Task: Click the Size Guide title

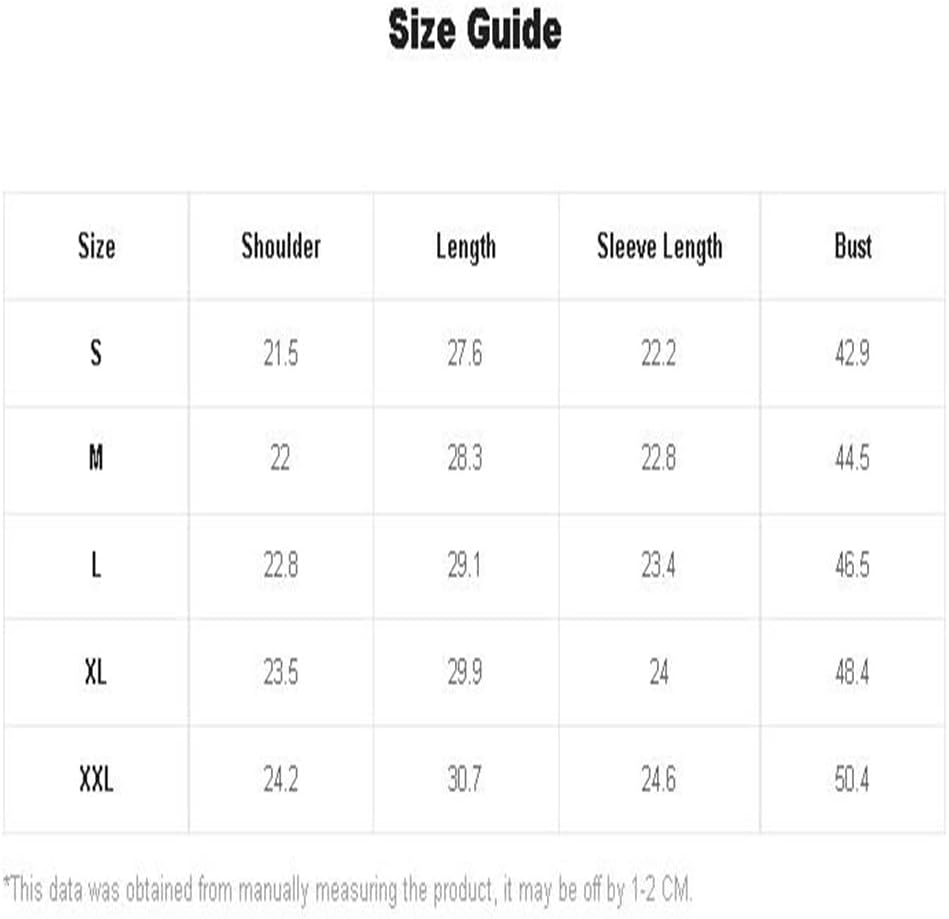Action: click(474, 30)
